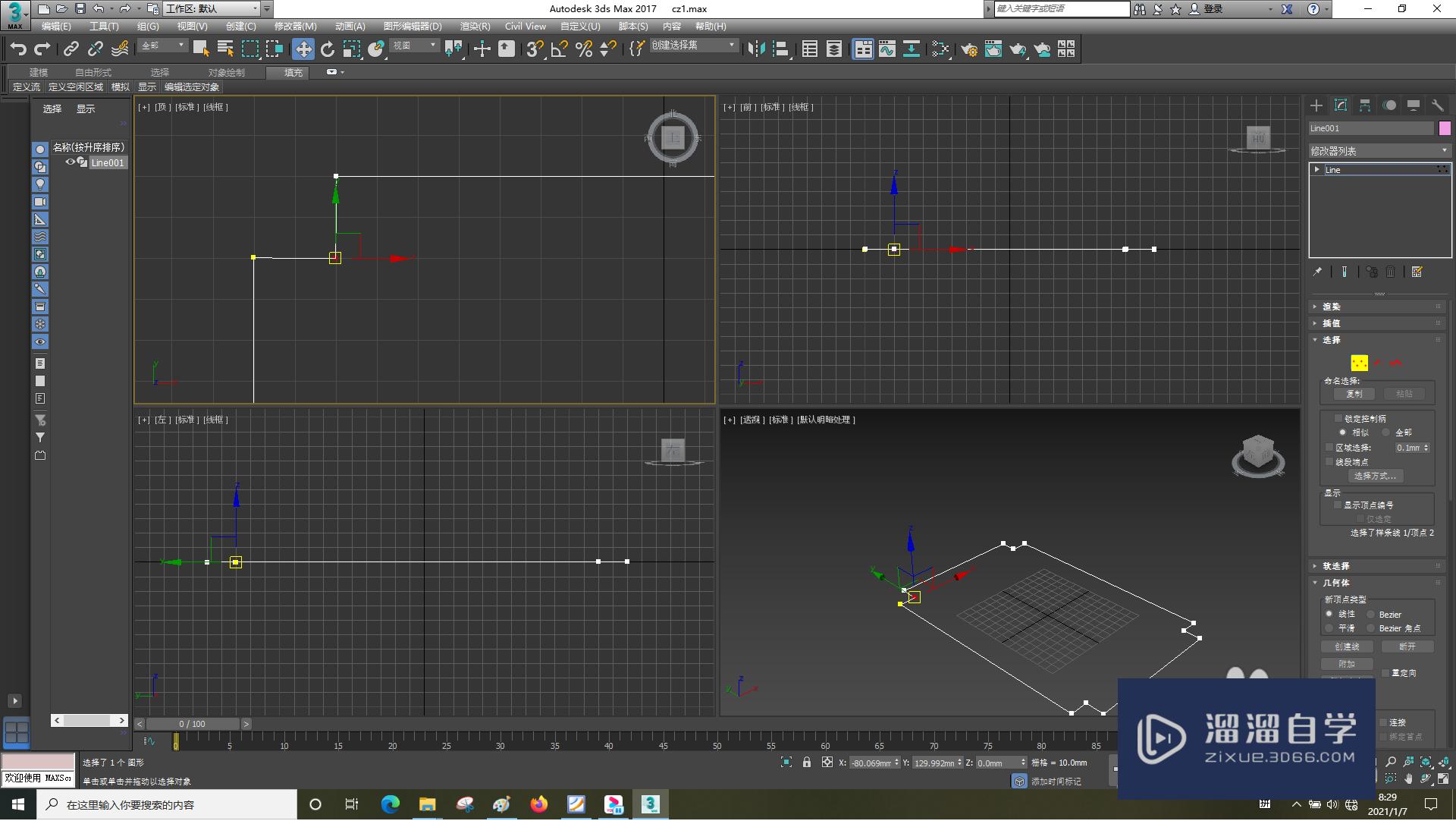Open Select by Name list icon
1456x821 pixels.
click(x=225, y=49)
